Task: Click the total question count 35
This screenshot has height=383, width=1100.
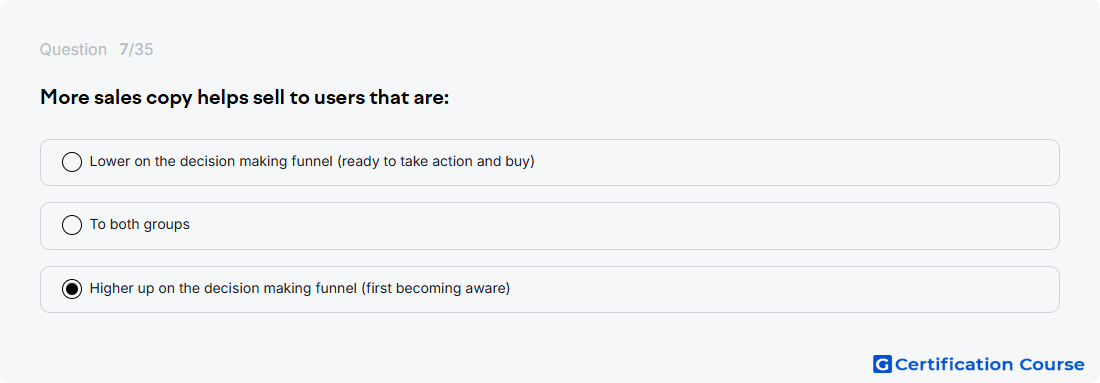Action: point(144,50)
